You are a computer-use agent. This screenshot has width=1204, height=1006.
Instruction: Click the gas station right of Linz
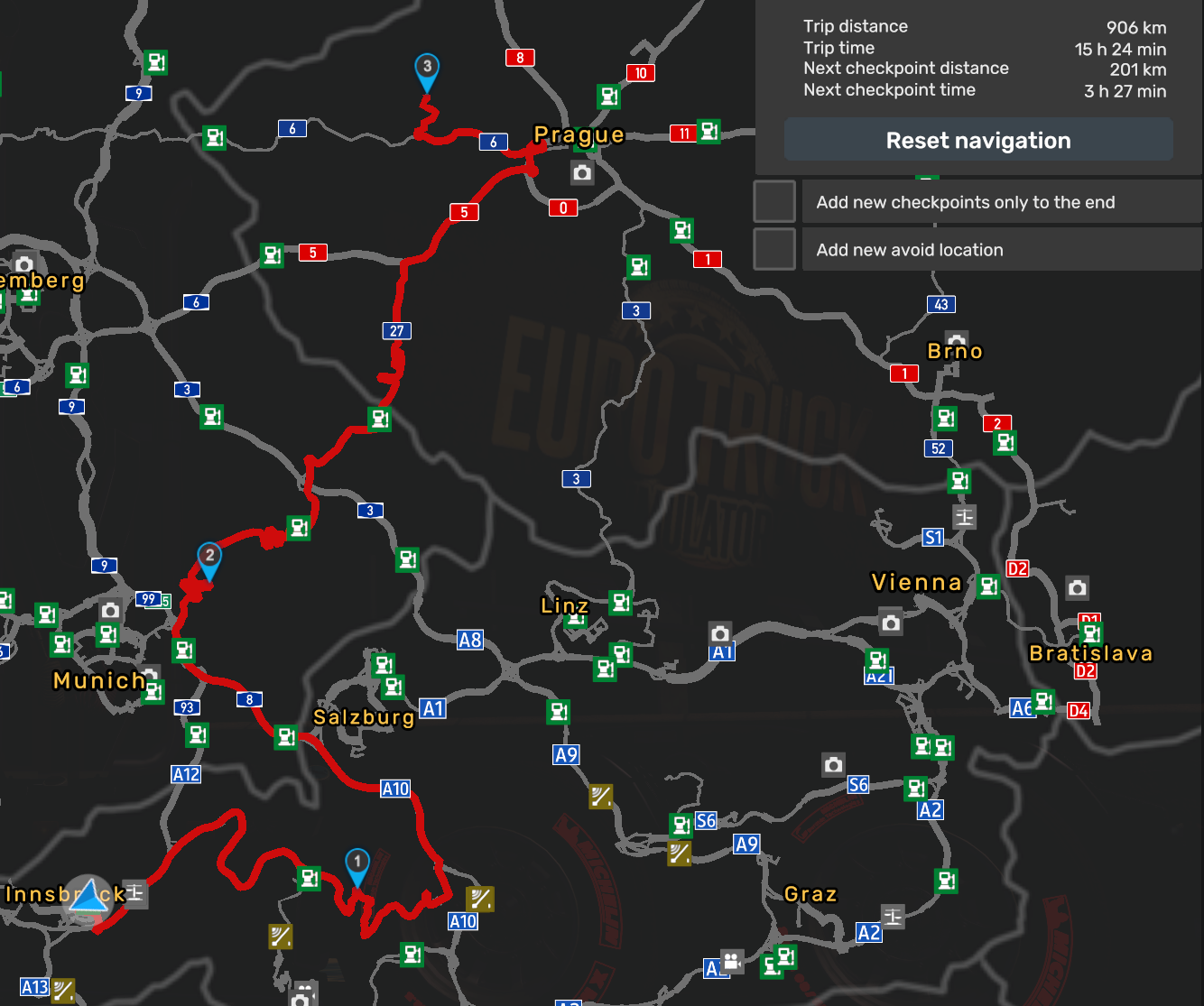click(621, 603)
